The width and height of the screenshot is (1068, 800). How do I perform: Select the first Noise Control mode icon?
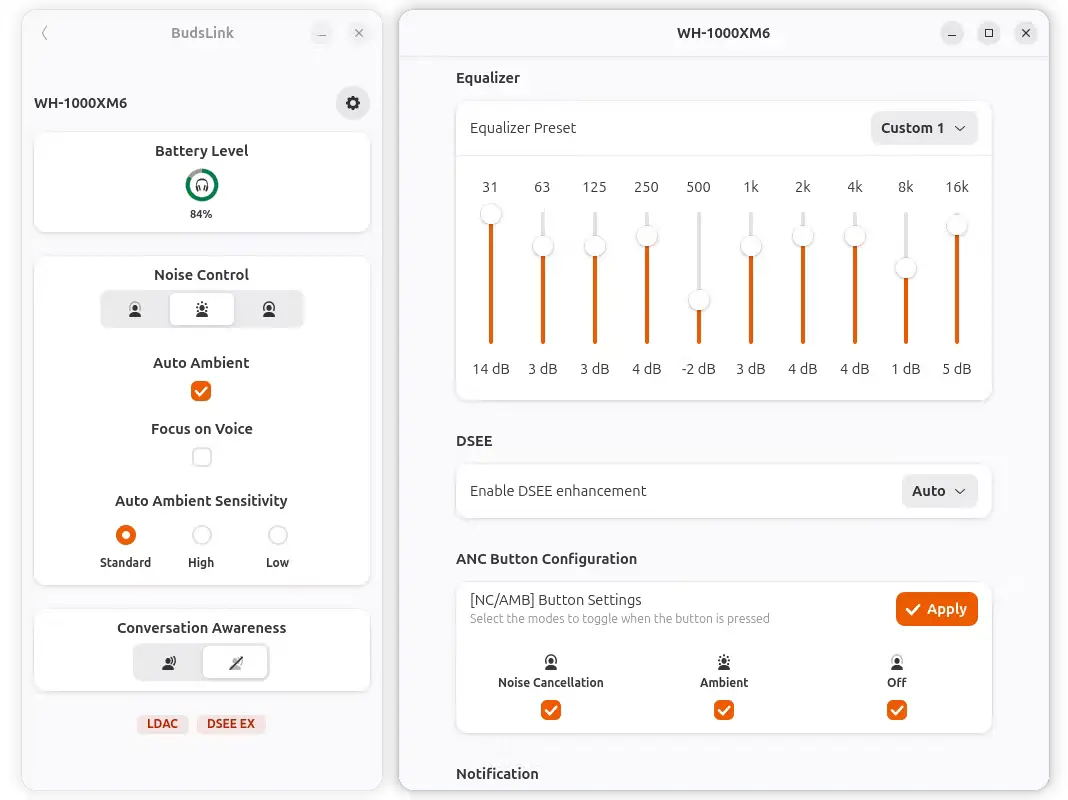(x=135, y=310)
